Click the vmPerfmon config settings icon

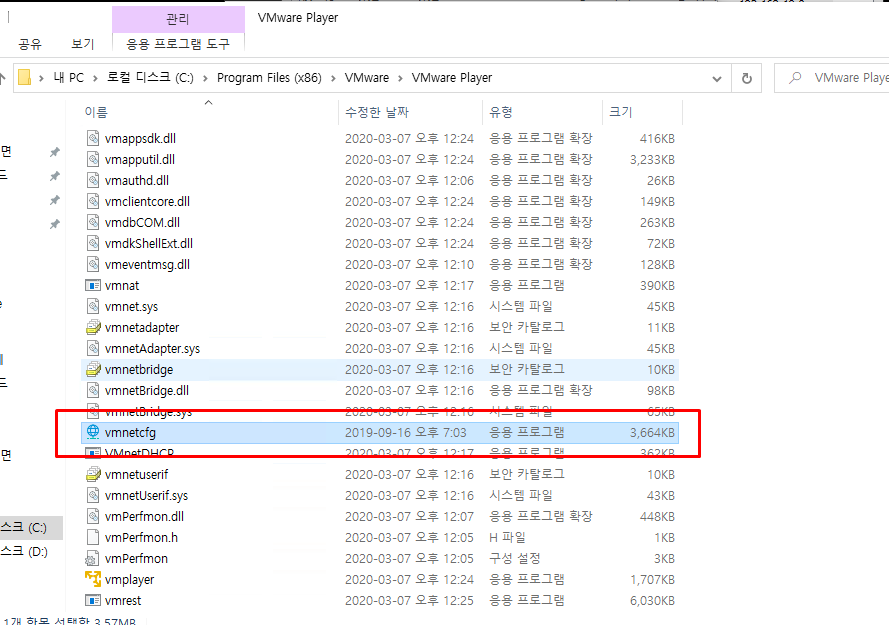(92, 559)
